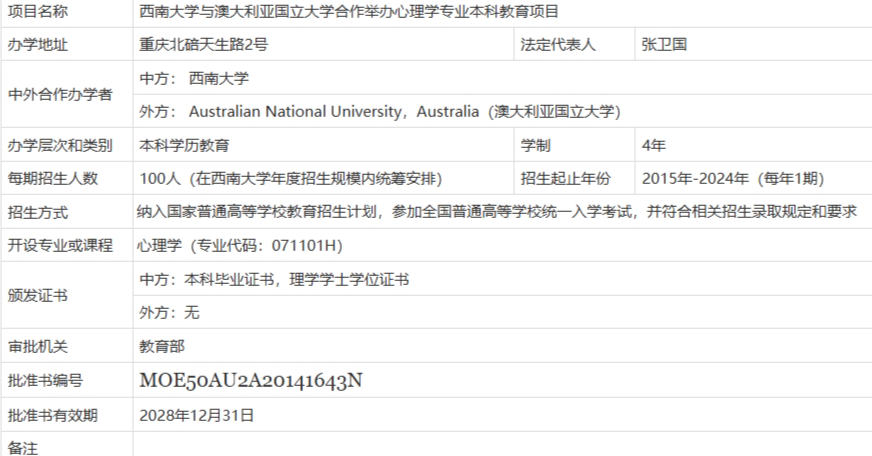
Task: Select the 备注 label
Action: coord(23,448)
